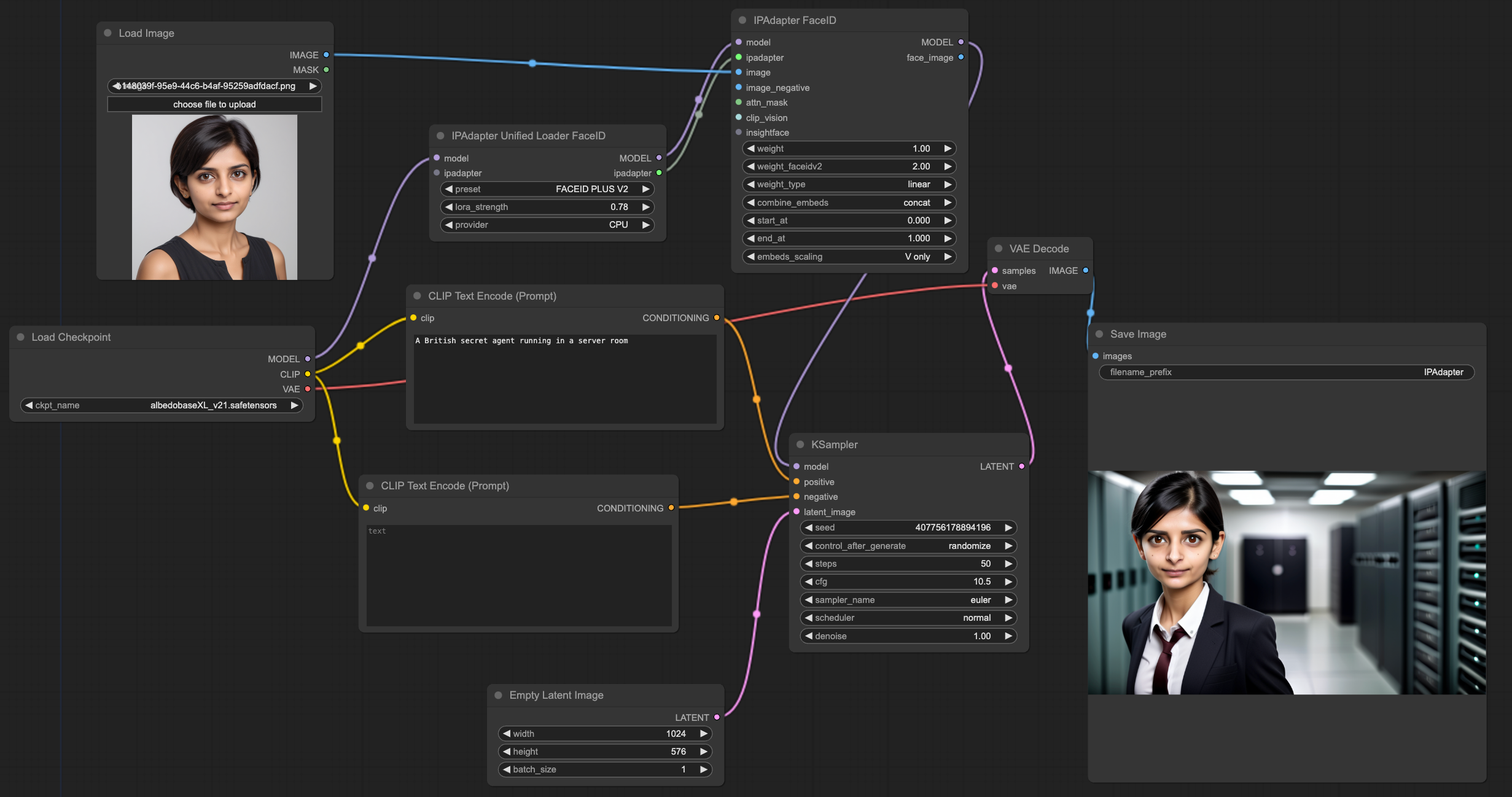1512x797 pixels.
Task: Open the ckpt_name albedobaseXL dropdown
Action: pos(162,405)
